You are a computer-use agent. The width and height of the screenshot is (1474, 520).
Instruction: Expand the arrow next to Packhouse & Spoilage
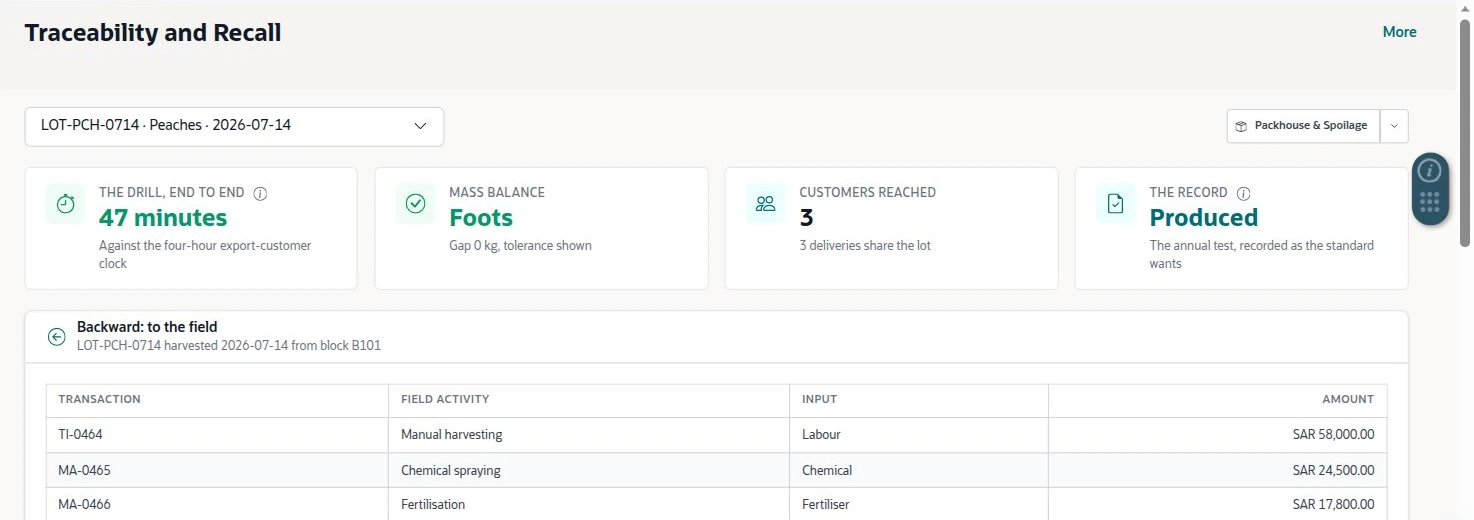click(x=1395, y=126)
